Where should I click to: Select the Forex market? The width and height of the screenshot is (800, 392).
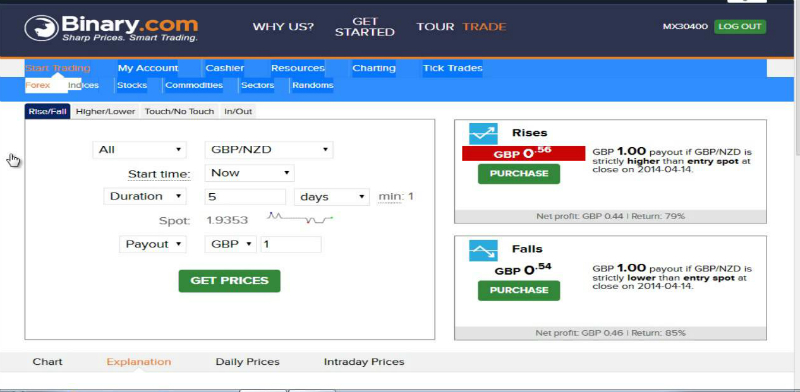(38, 85)
